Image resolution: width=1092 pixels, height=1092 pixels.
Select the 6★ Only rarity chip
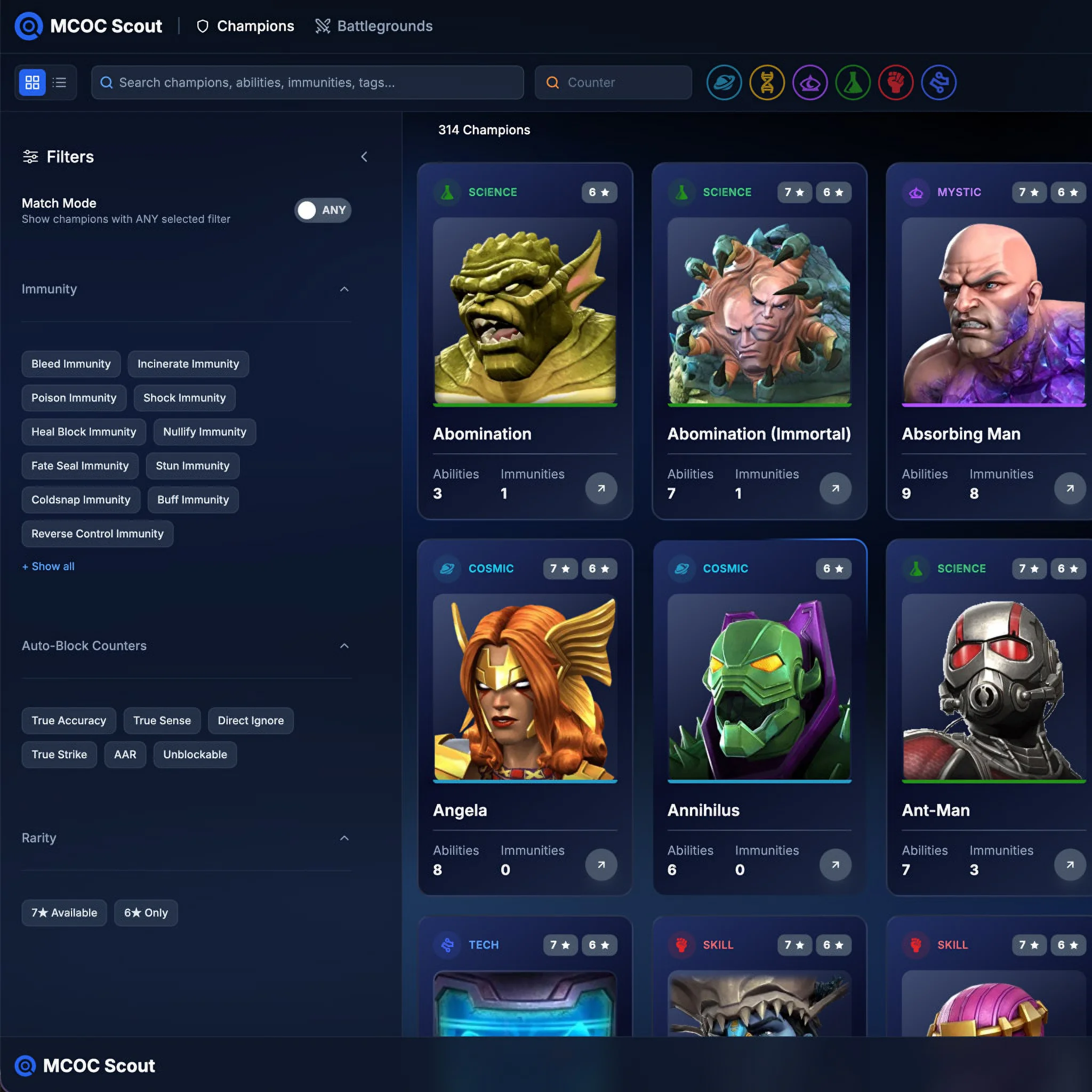146,913
